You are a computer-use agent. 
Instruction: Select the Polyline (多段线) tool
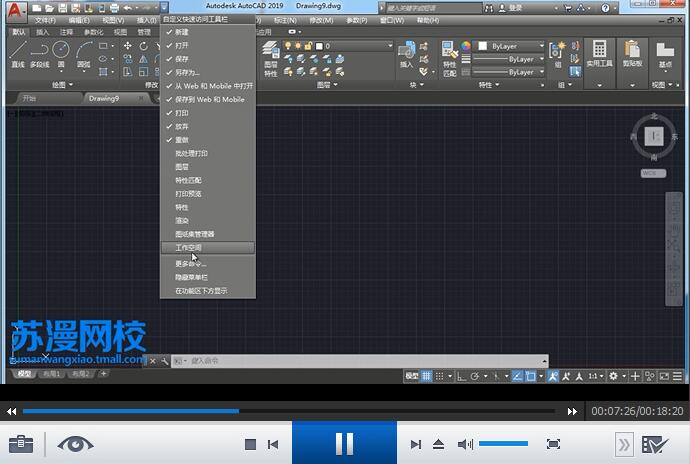coord(40,55)
